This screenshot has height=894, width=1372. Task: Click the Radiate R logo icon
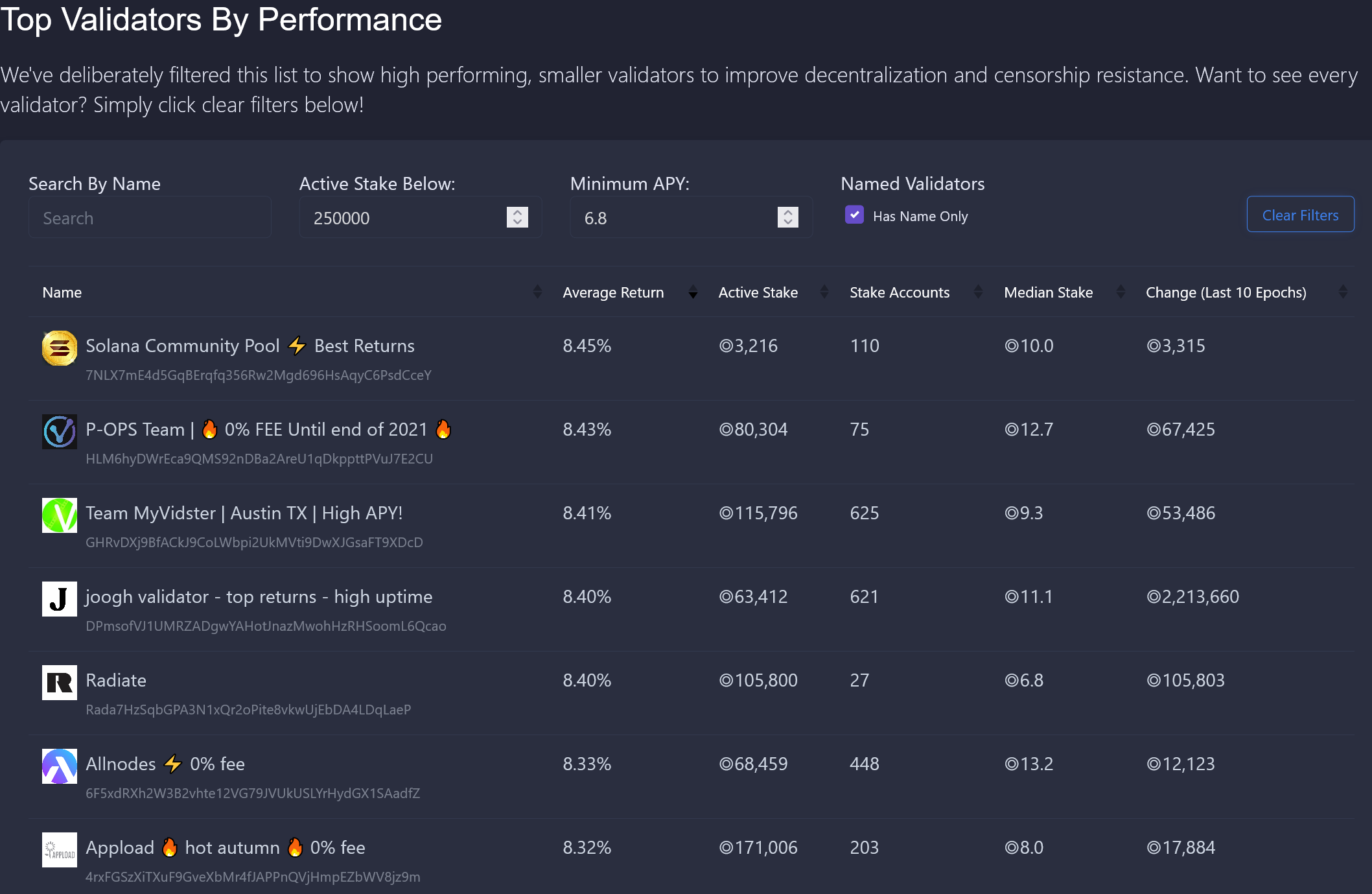[x=59, y=683]
